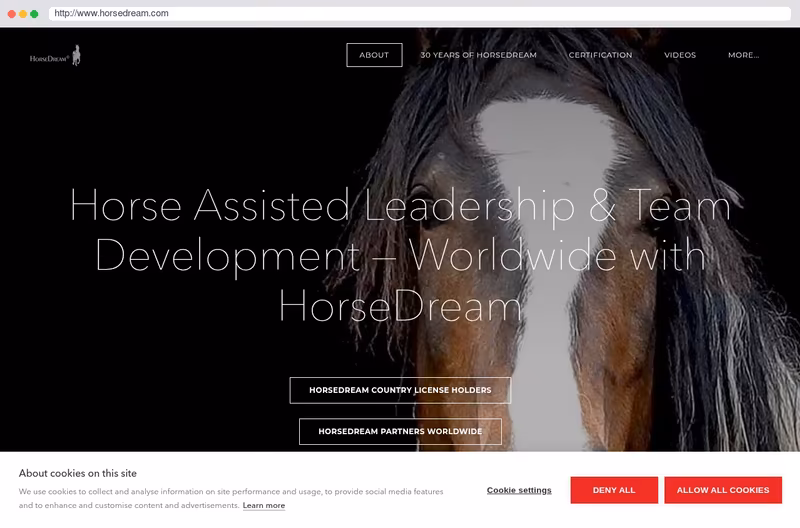Click HorseDream Partners Worldwide button

tap(400, 432)
